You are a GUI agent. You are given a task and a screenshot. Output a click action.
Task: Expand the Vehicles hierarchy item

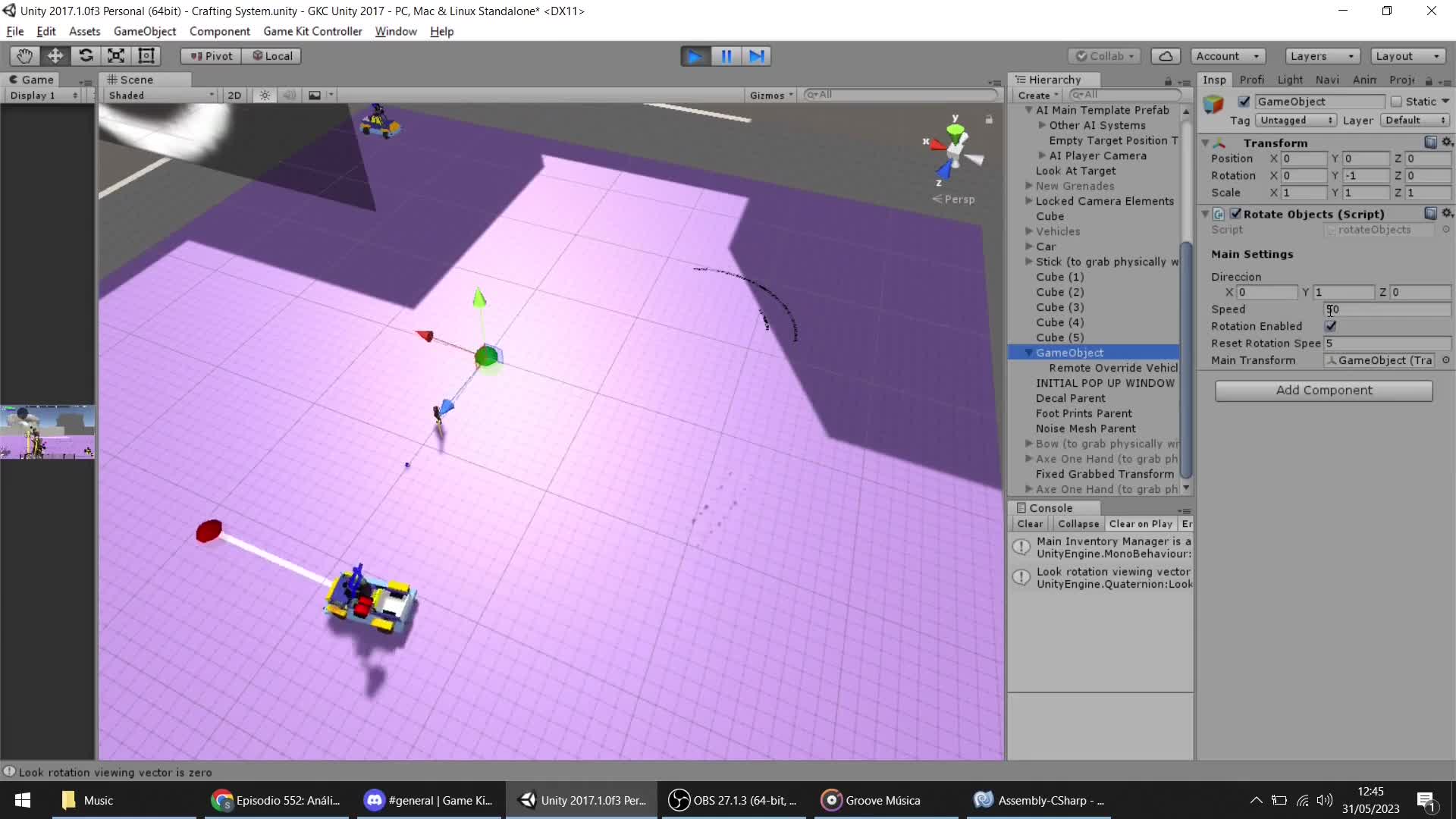coord(1029,231)
